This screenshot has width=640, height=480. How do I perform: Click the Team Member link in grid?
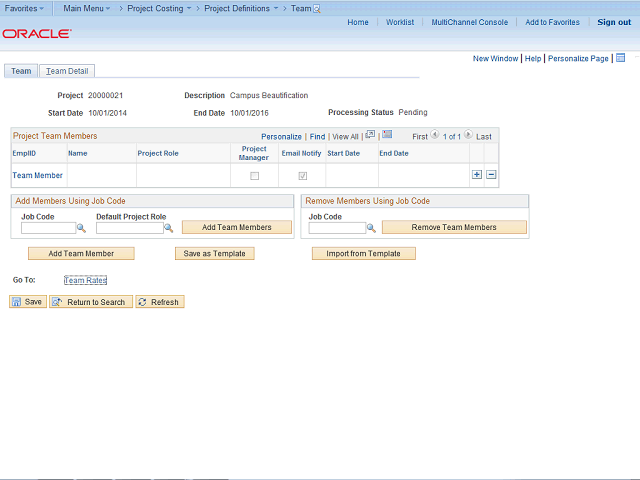[37, 175]
